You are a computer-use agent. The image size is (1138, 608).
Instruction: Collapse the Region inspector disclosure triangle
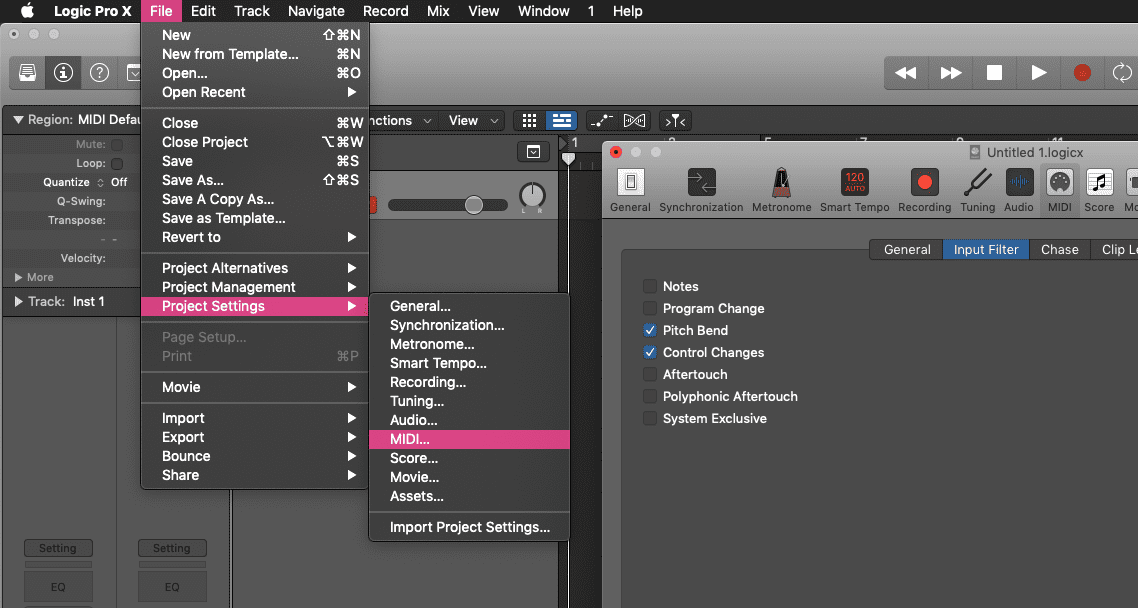pyautogui.click(x=18, y=120)
